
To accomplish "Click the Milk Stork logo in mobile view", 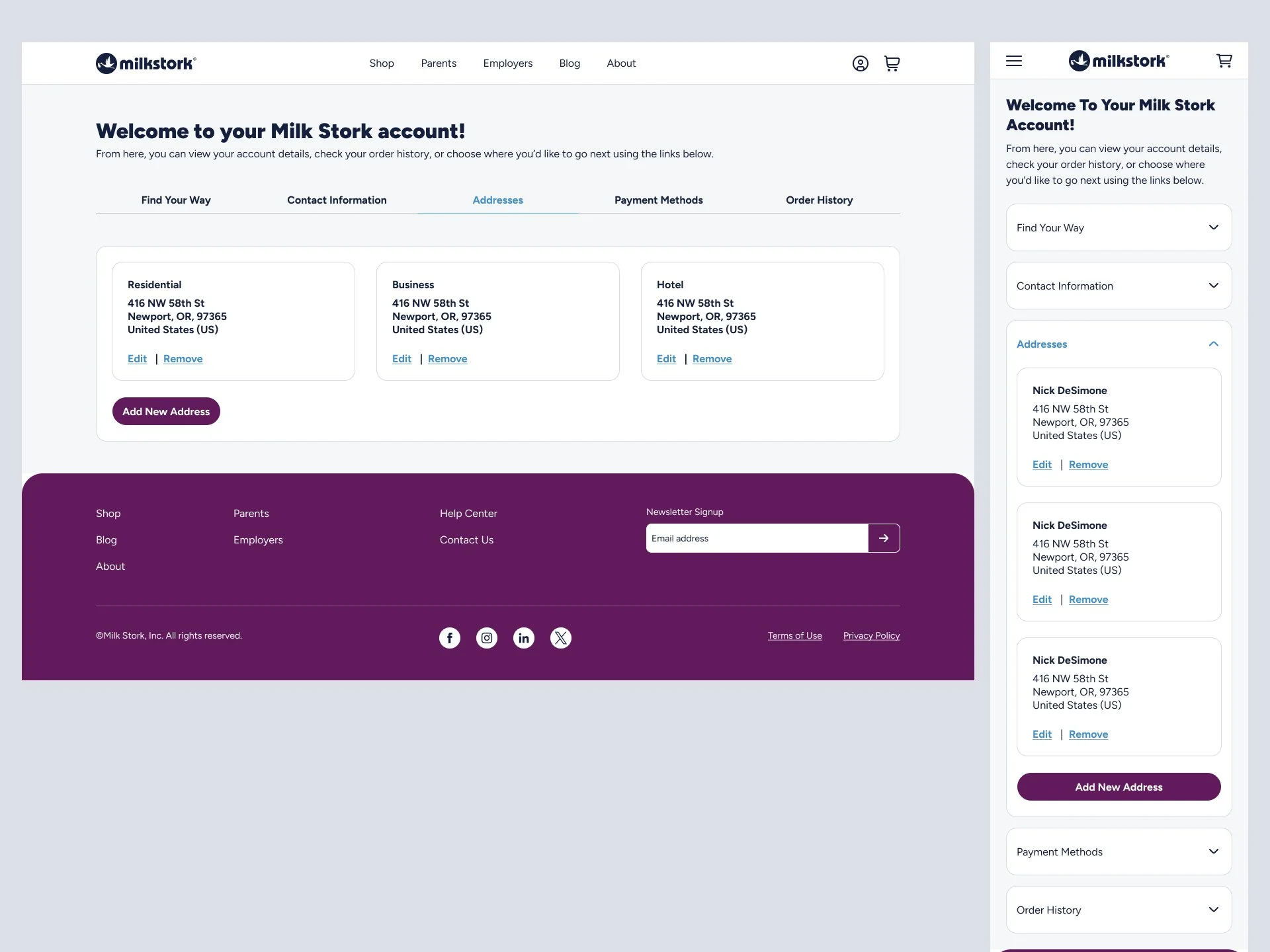I will click(x=1118, y=60).
